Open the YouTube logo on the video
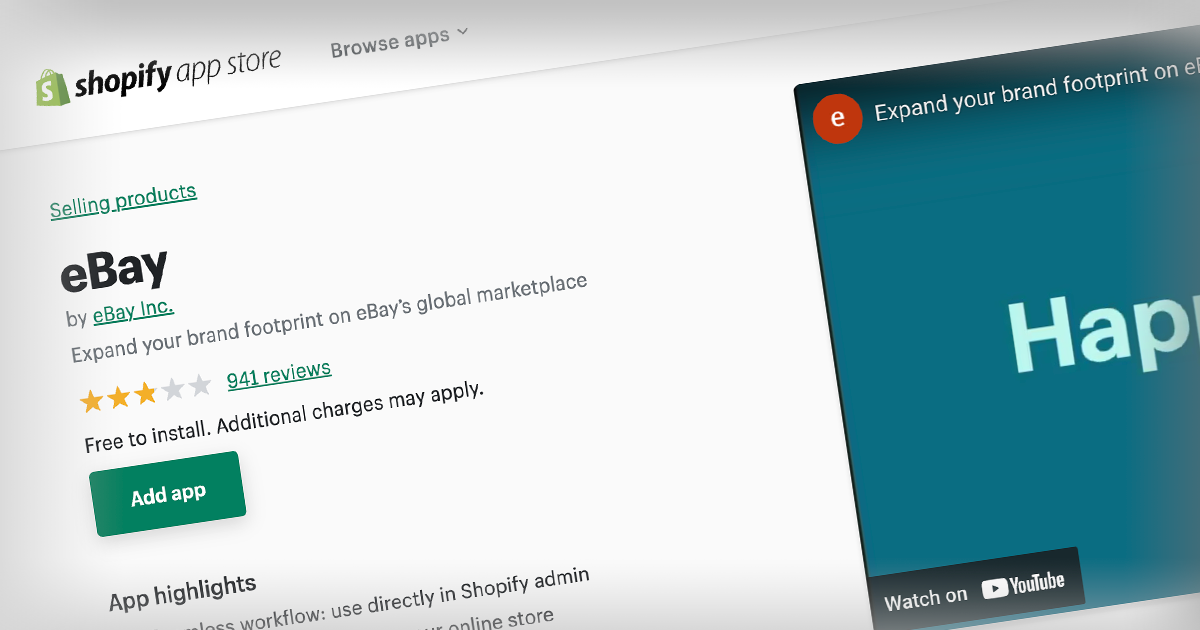 1023,586
